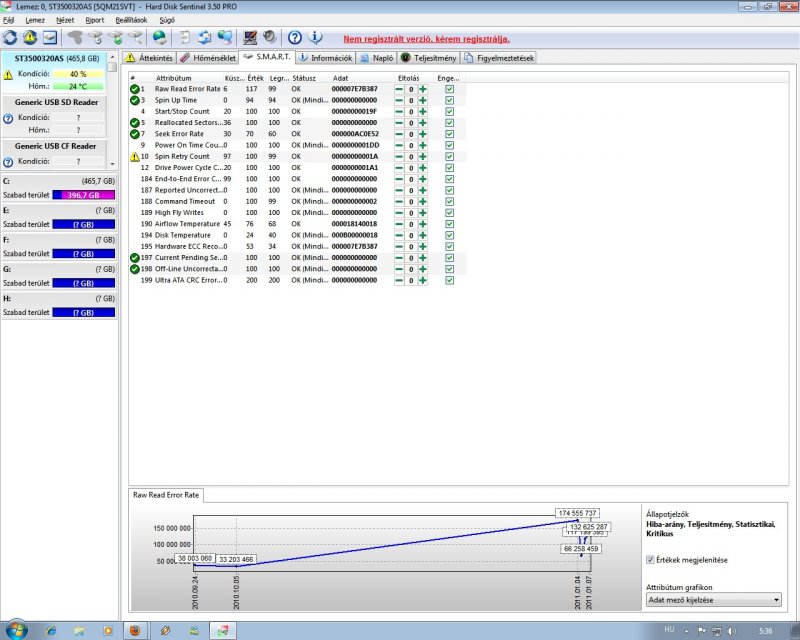800x640 pixels.
Task: Toggle the Értékek megjelenítése checkbox
Action: pyautogui.click(x=650, y=560)
